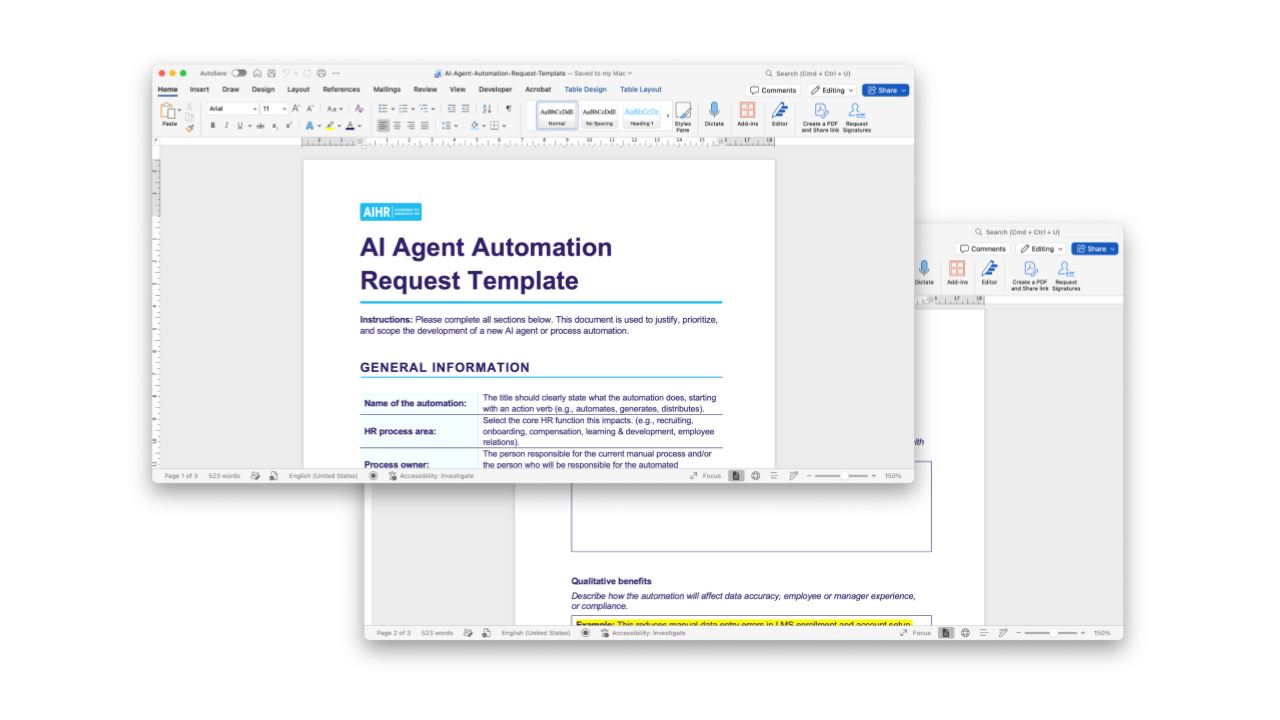Align text left

pyautogui.click(x=383, y=126)
